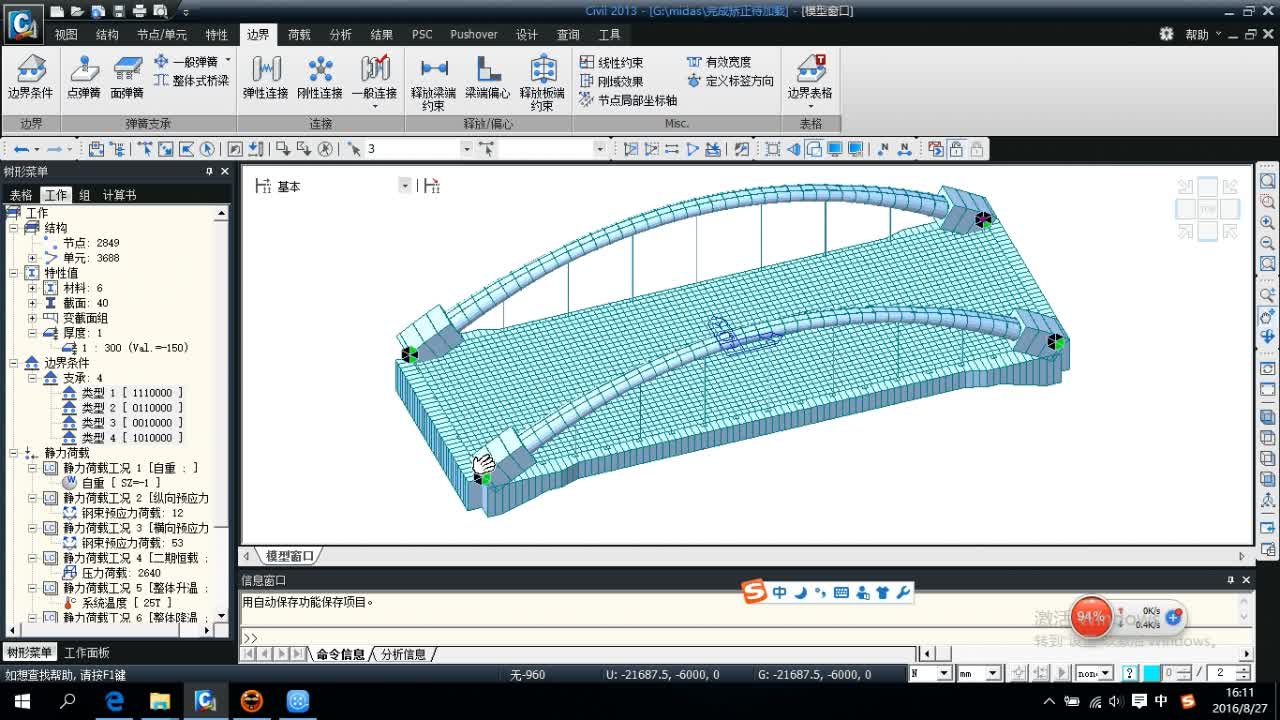
Task: Open the 一般弹簧 dropdown arrow
Action: pos(227,61)
